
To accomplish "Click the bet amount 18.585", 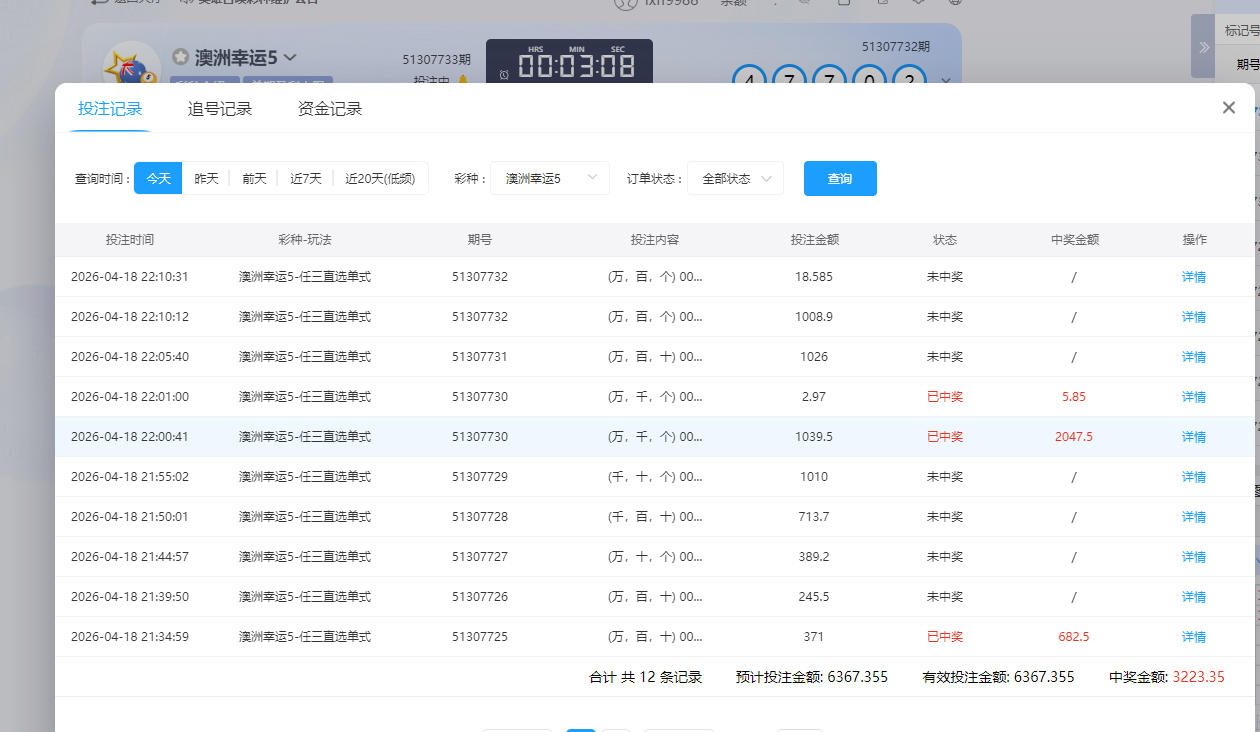I will 814,277.
